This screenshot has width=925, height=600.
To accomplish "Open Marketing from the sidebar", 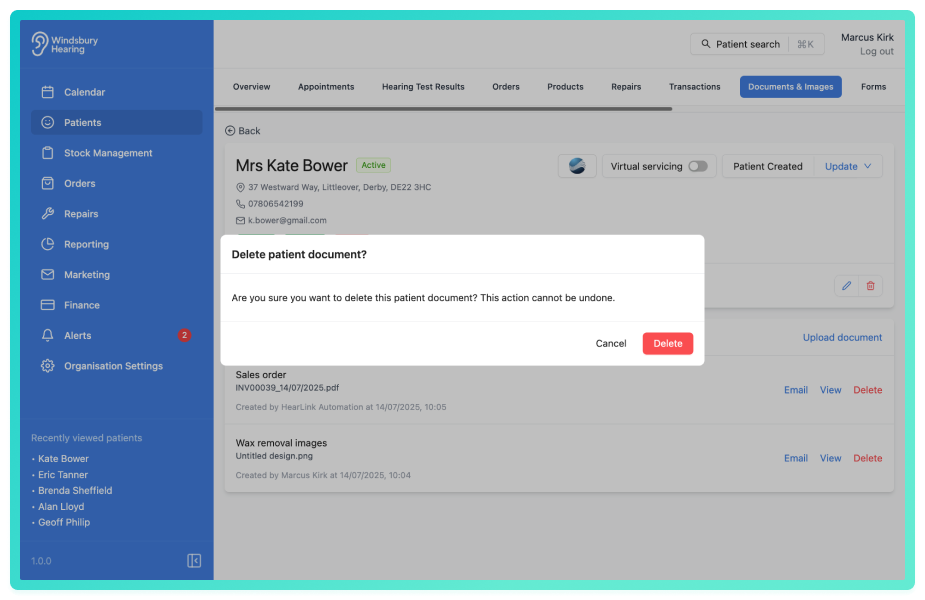I will tap(116, 274).
